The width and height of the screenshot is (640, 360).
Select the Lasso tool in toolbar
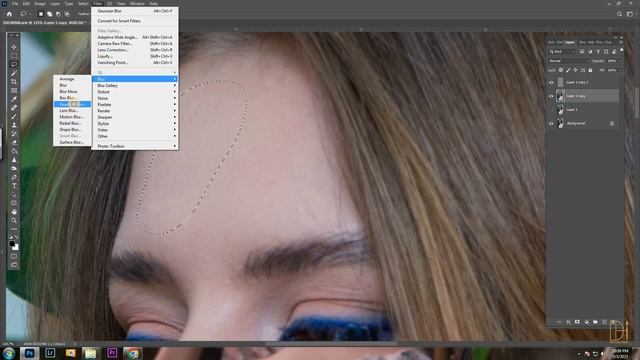pos(14,64)
